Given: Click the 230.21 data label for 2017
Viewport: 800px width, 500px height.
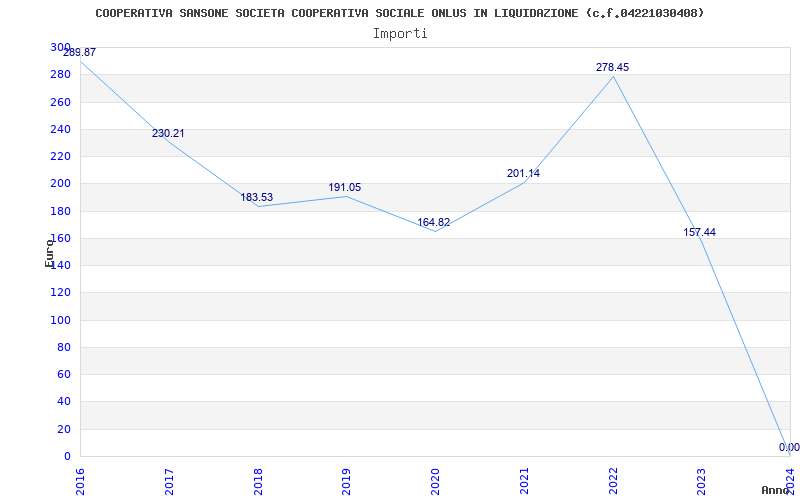Looking at the screenshot, I should coord(168,133).
